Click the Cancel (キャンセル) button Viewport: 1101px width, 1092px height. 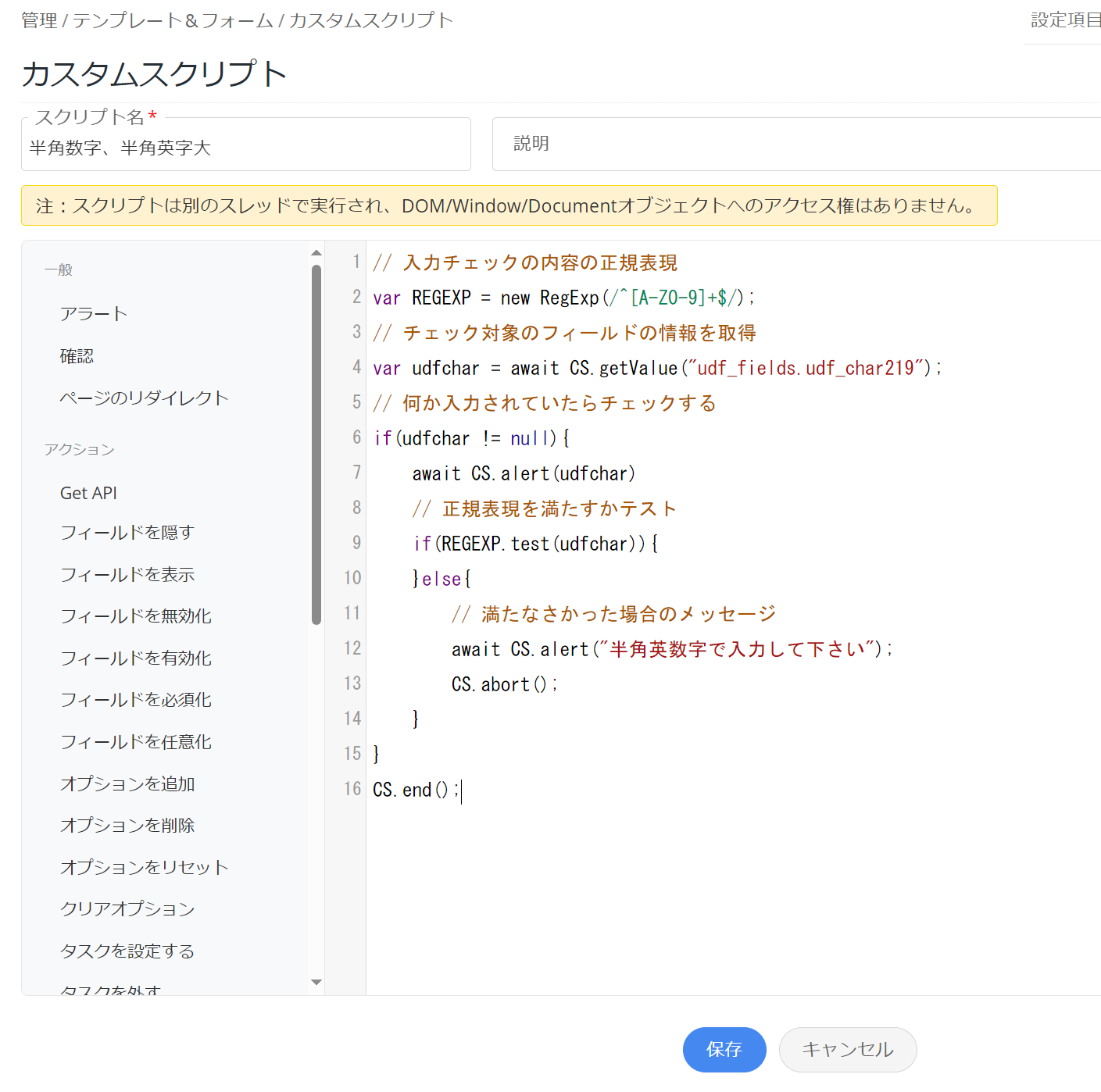847,1049
